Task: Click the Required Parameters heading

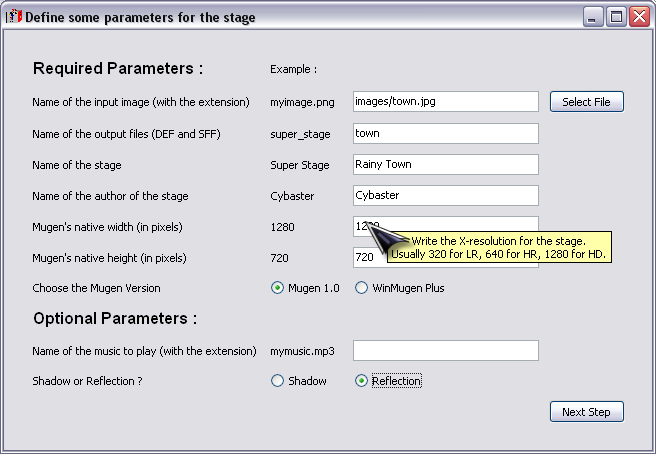Action: click(x=118, y=69)
